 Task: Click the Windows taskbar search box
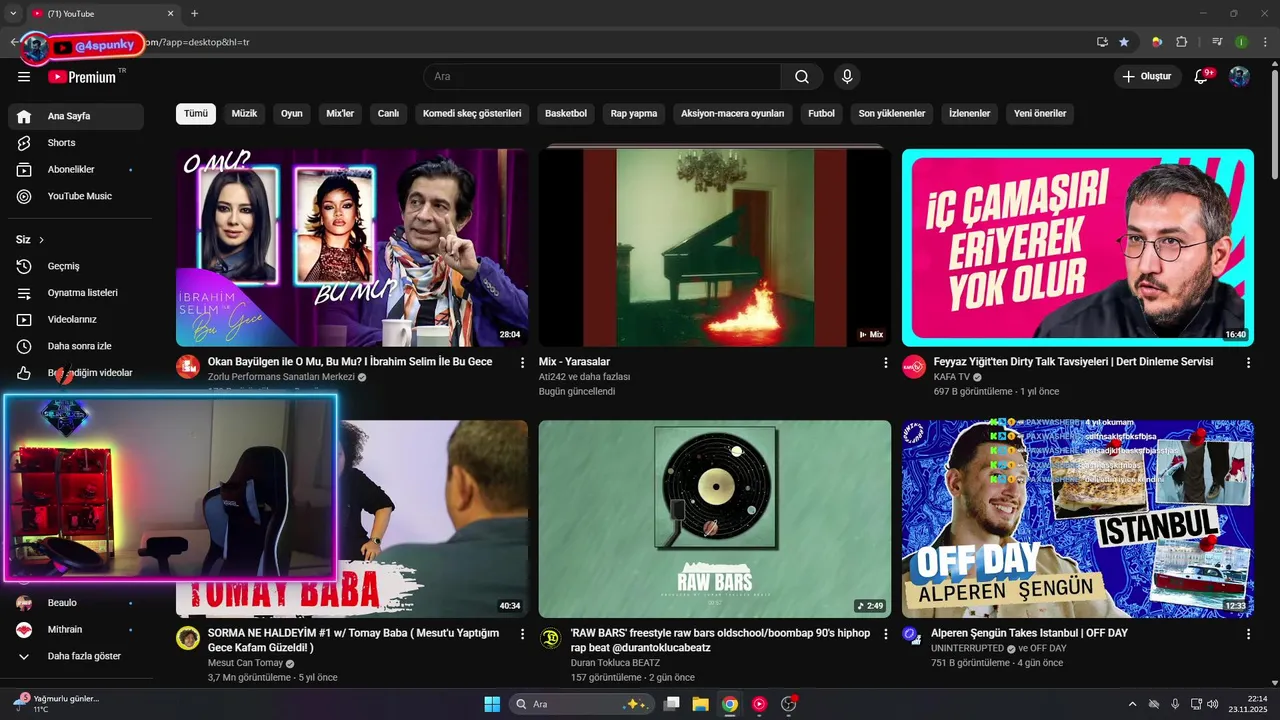(582, 704)
